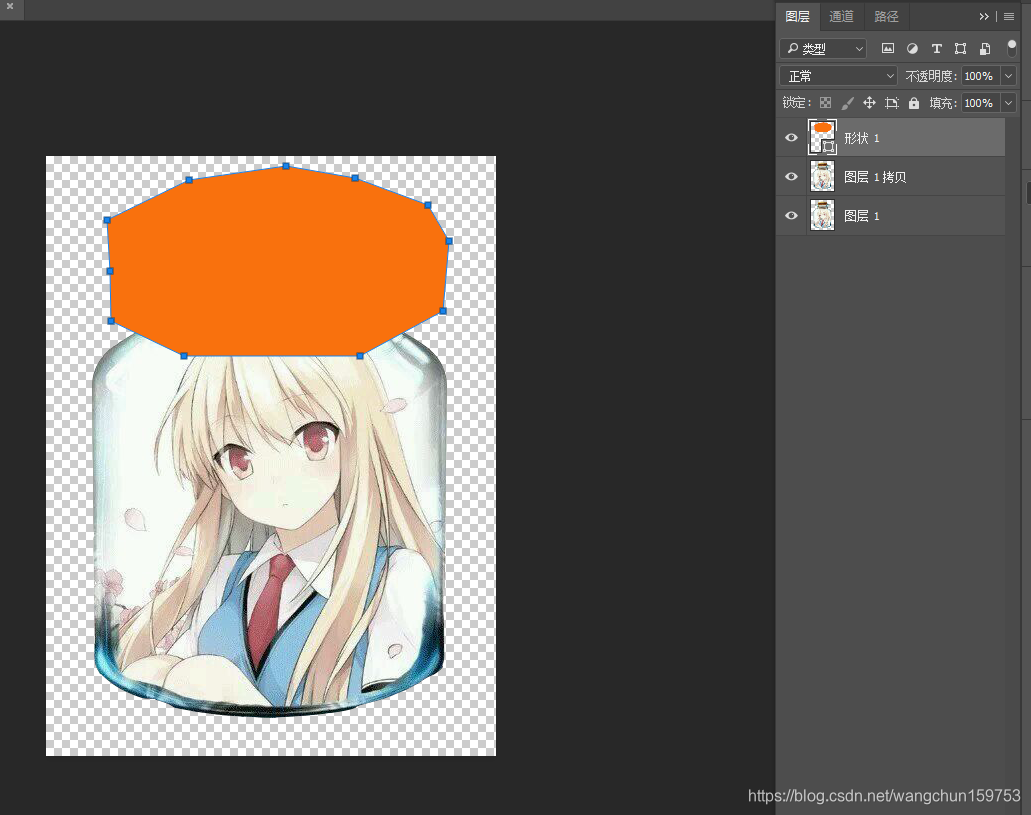Select layer name 图层 1 拷贝
The width and height of the screenshot is (1031, 815).
[x=875, y=177]
